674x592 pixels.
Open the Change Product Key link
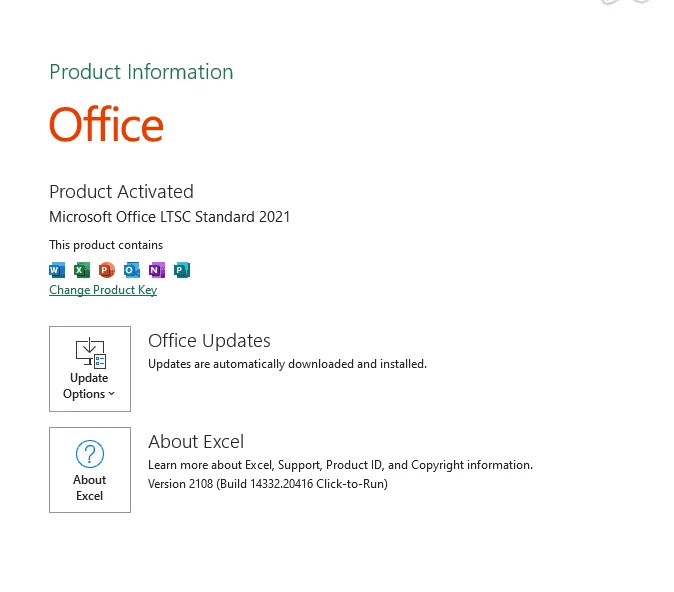pyautogui.click(x=103, y=290)
